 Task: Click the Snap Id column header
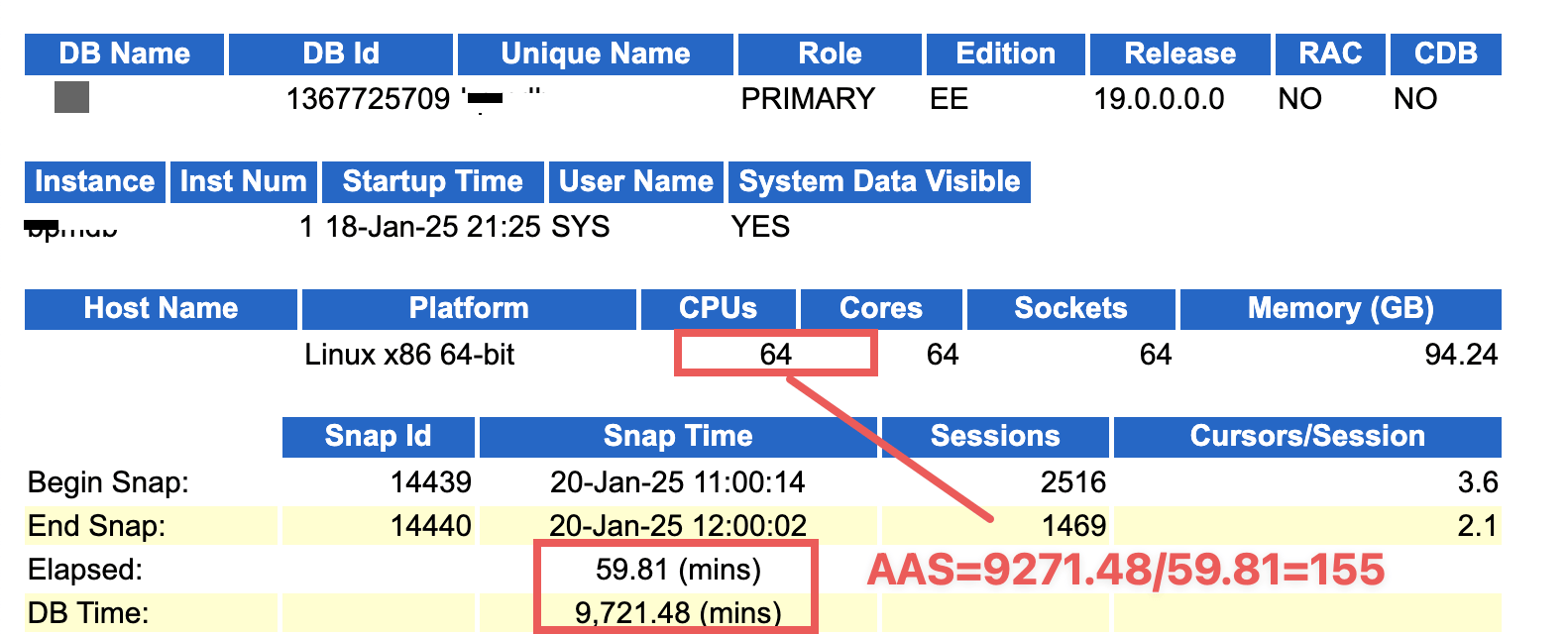(378, 436)
